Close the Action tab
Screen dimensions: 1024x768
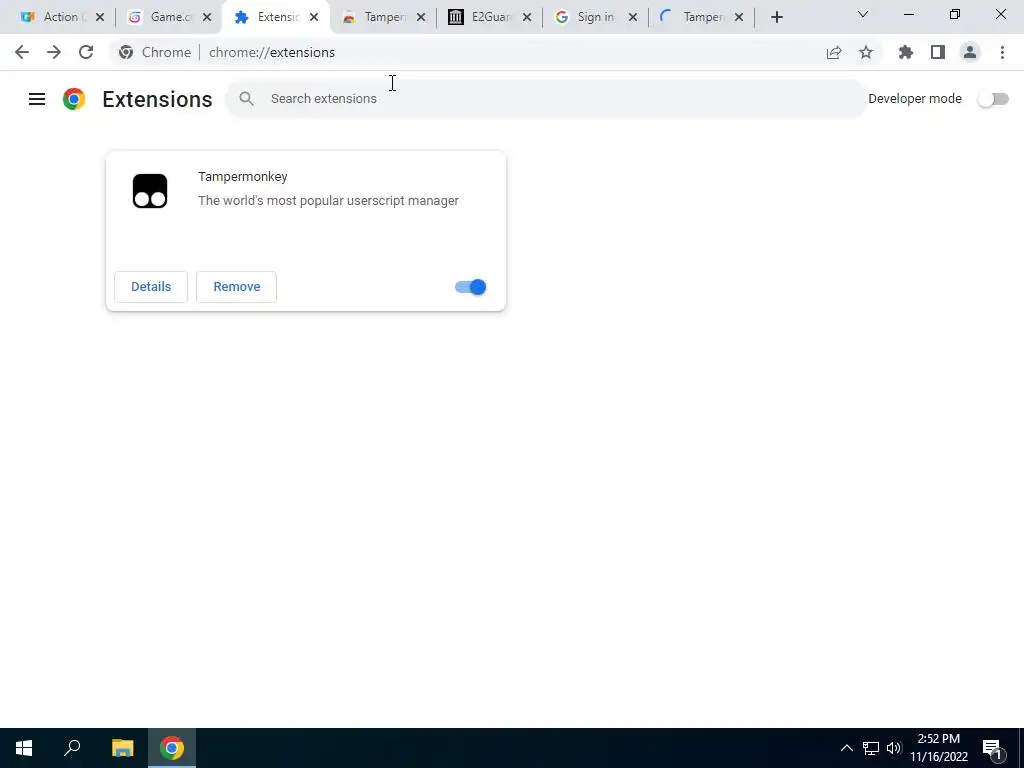click(100, 17)
